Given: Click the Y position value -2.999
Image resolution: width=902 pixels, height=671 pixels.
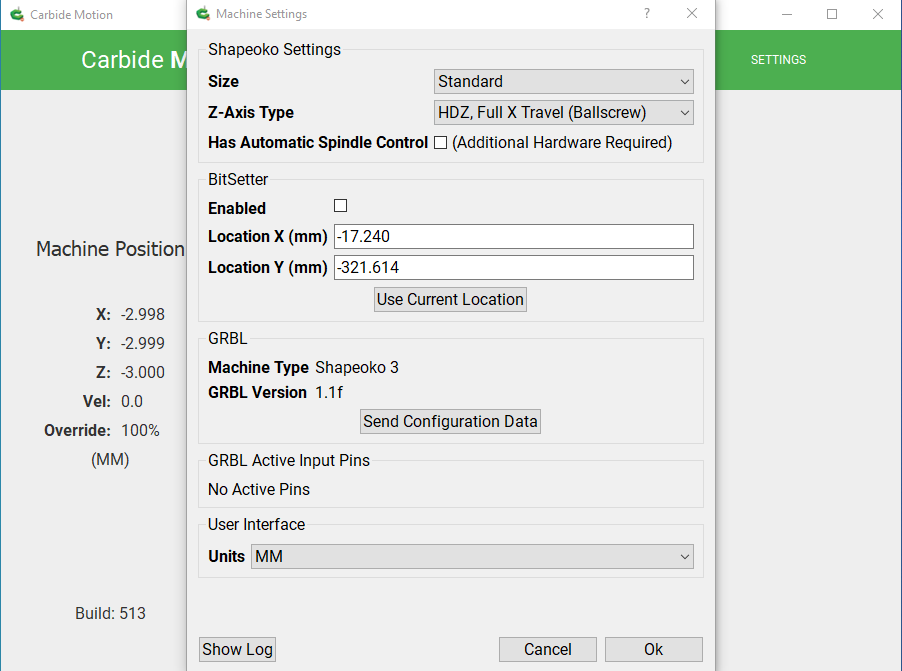Looking at the screenshot, I should (143, 343).
